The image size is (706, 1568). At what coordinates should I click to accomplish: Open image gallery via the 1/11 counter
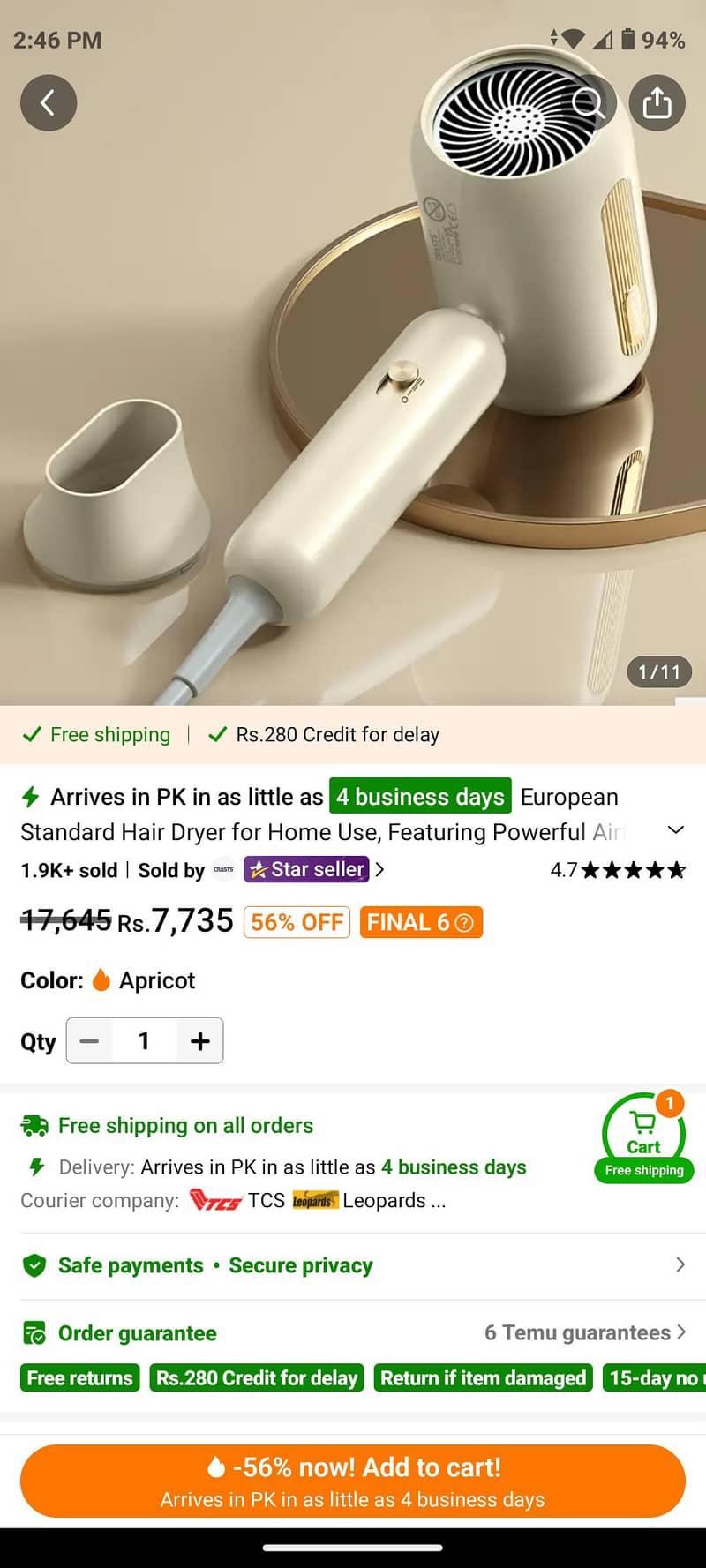coord(657,671)
